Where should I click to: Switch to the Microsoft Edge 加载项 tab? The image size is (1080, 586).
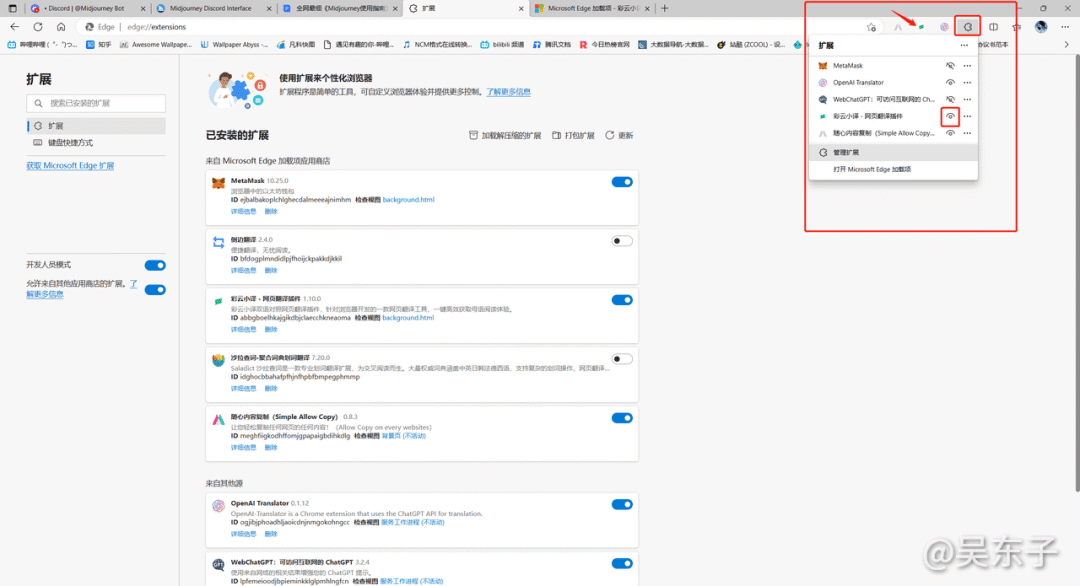pyautogui.click(x=592, y=8)
